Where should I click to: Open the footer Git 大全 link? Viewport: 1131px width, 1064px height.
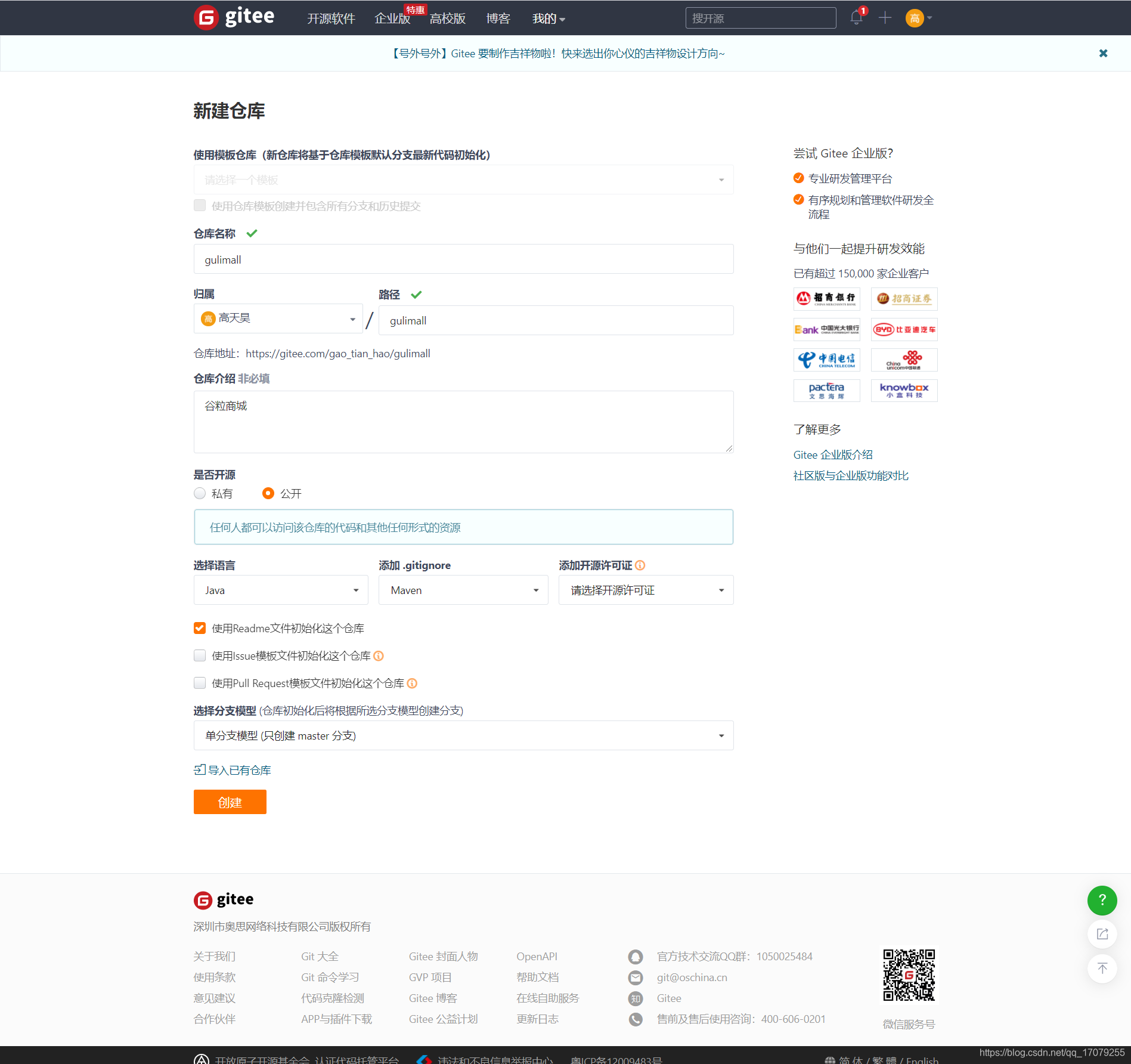(x=320, y=957)
